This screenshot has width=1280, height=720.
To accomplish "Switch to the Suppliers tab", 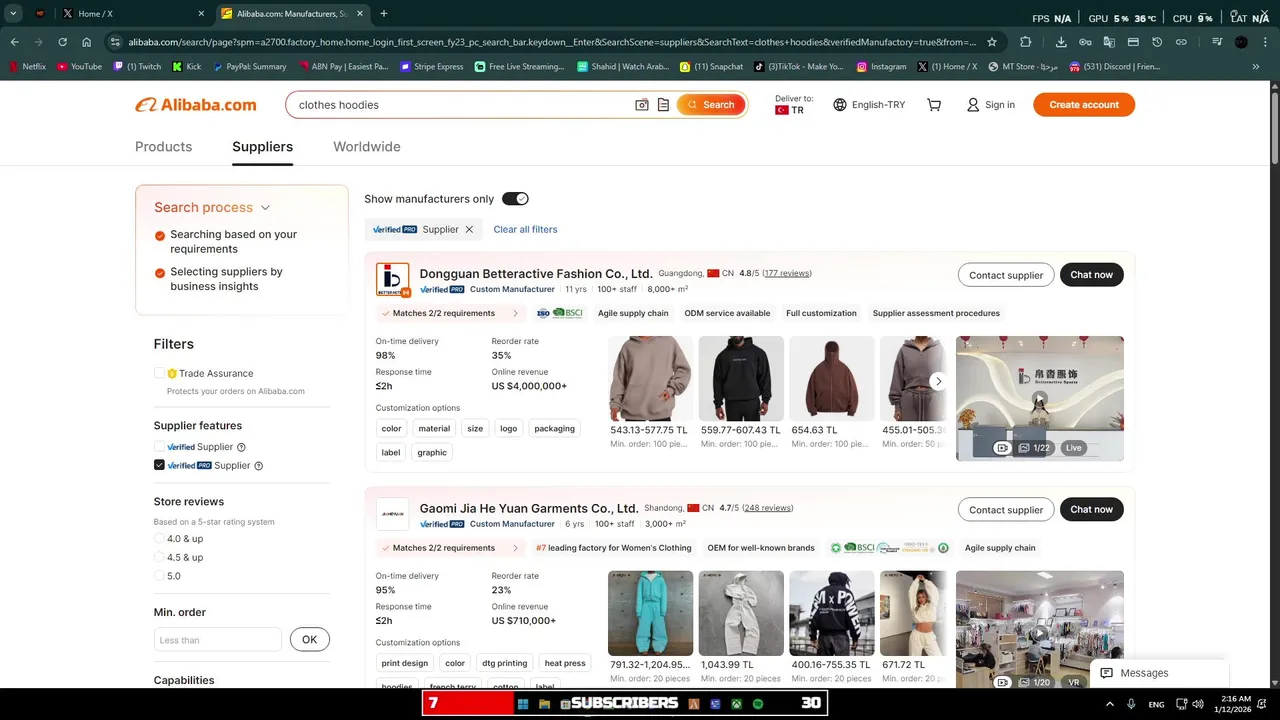I will click(263, 147).
